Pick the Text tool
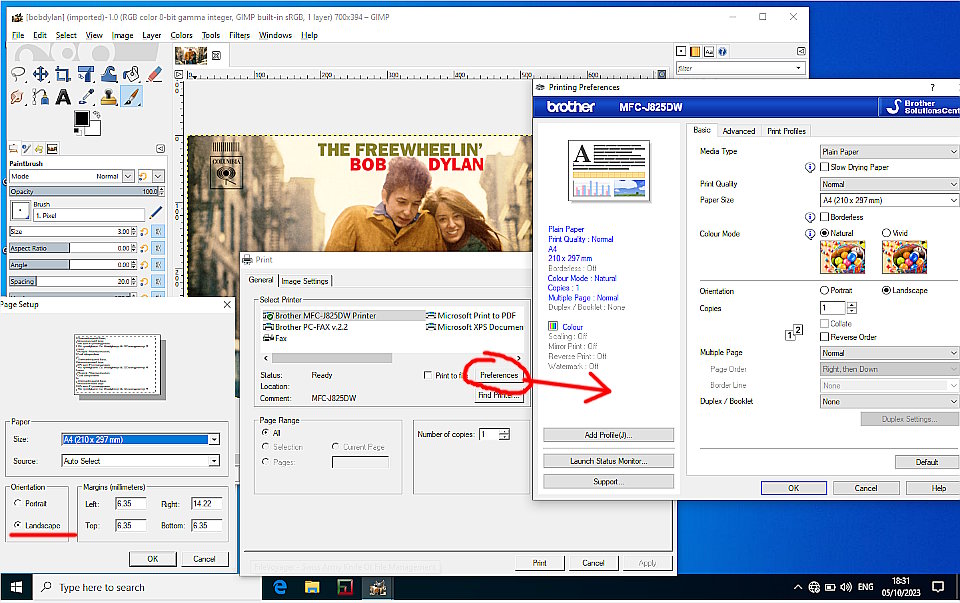Image resolution: width=960 pixels, height=603 pixels. (x=63, y=97)
